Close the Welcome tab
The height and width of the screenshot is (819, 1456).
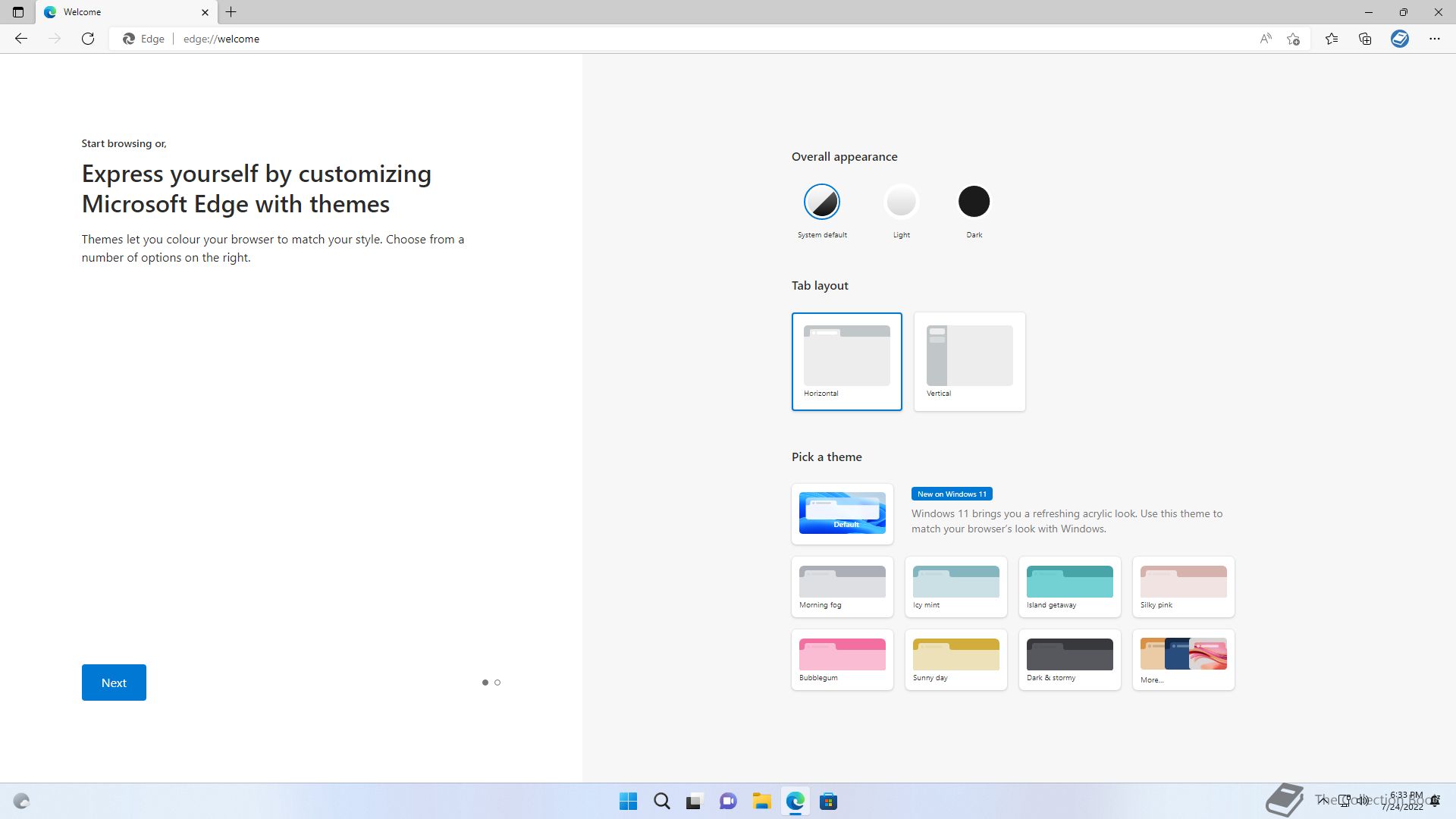pos(205,12)
